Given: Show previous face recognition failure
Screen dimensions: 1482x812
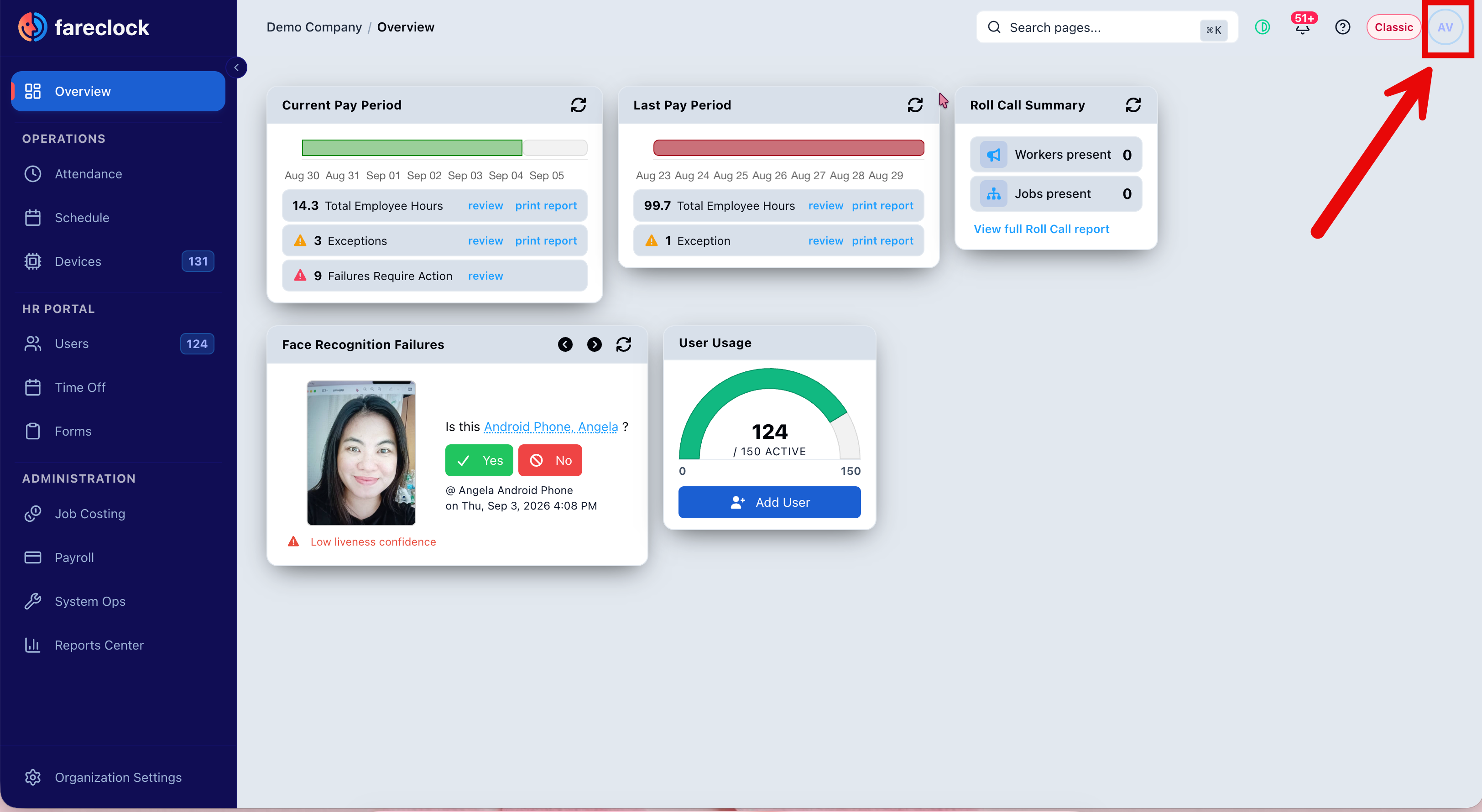Looking at the screenshot, I should pyautogui.click(x=565, y=344).
